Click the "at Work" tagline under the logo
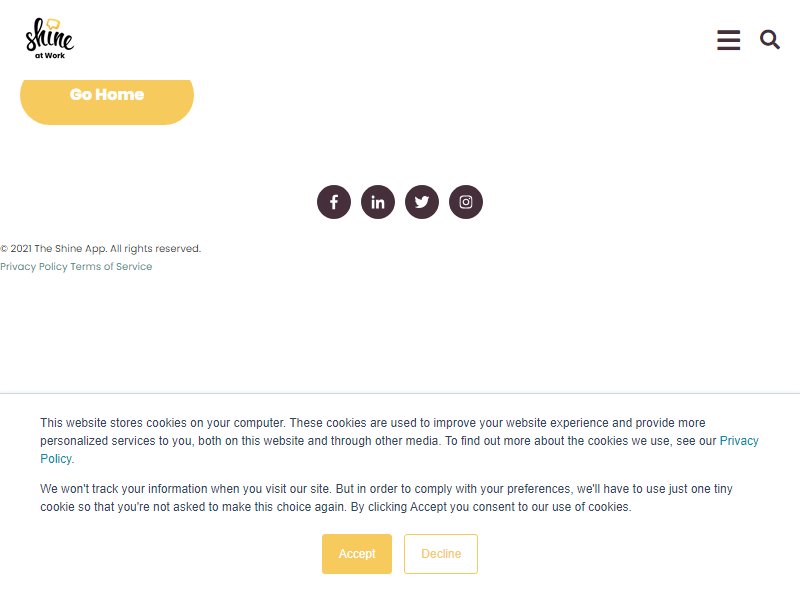This screenshot has height=600, width=800. click(x=49, y=56)
